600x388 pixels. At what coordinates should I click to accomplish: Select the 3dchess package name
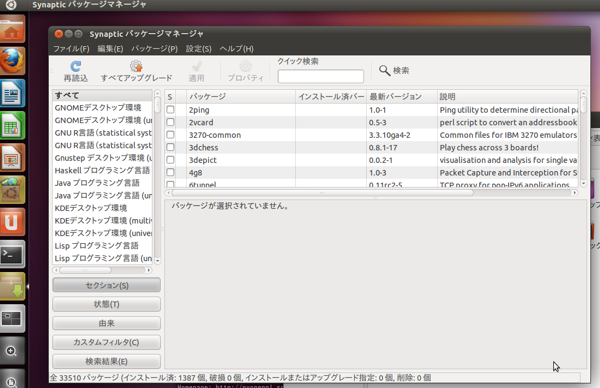[x=203, y=148]
